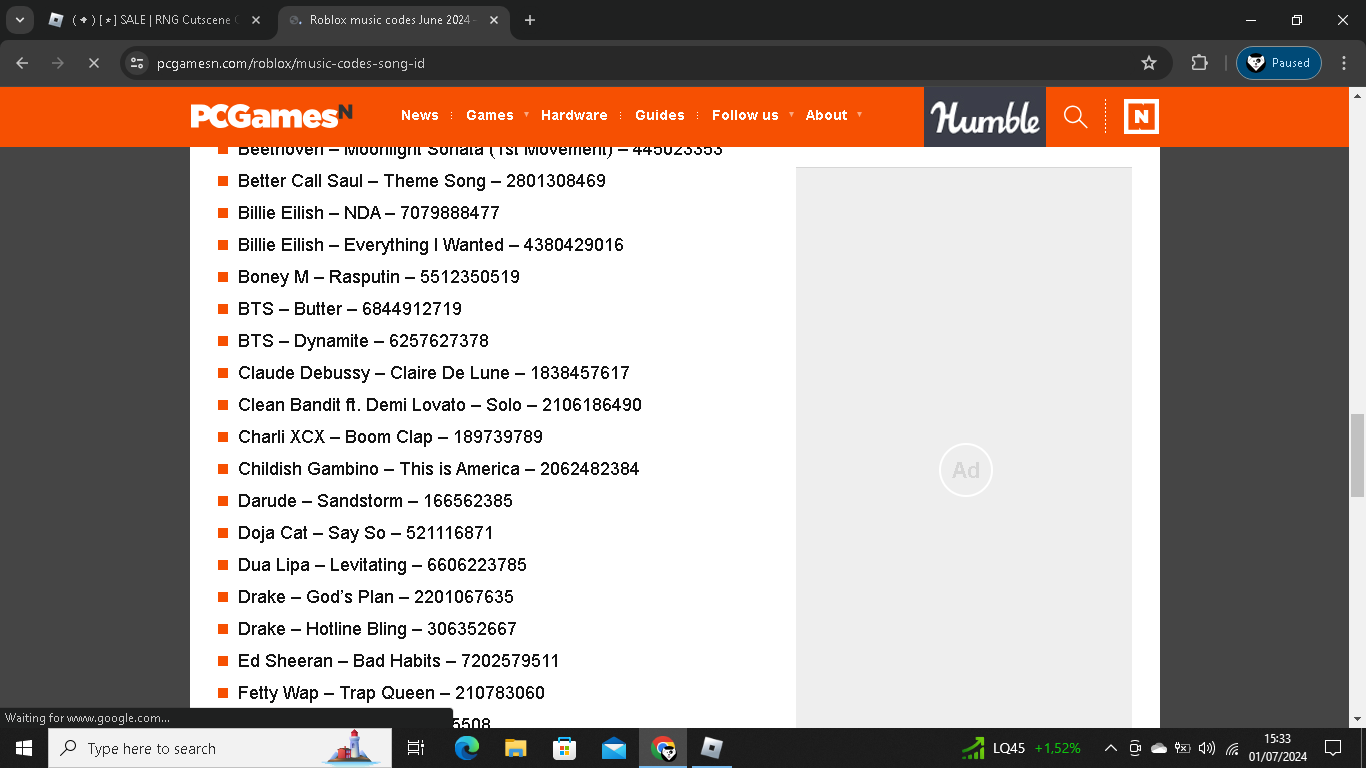Viewport: 1366px width, 768px height.
Task: Show hidden system tray icons
Action: (x=1110, y=748)
